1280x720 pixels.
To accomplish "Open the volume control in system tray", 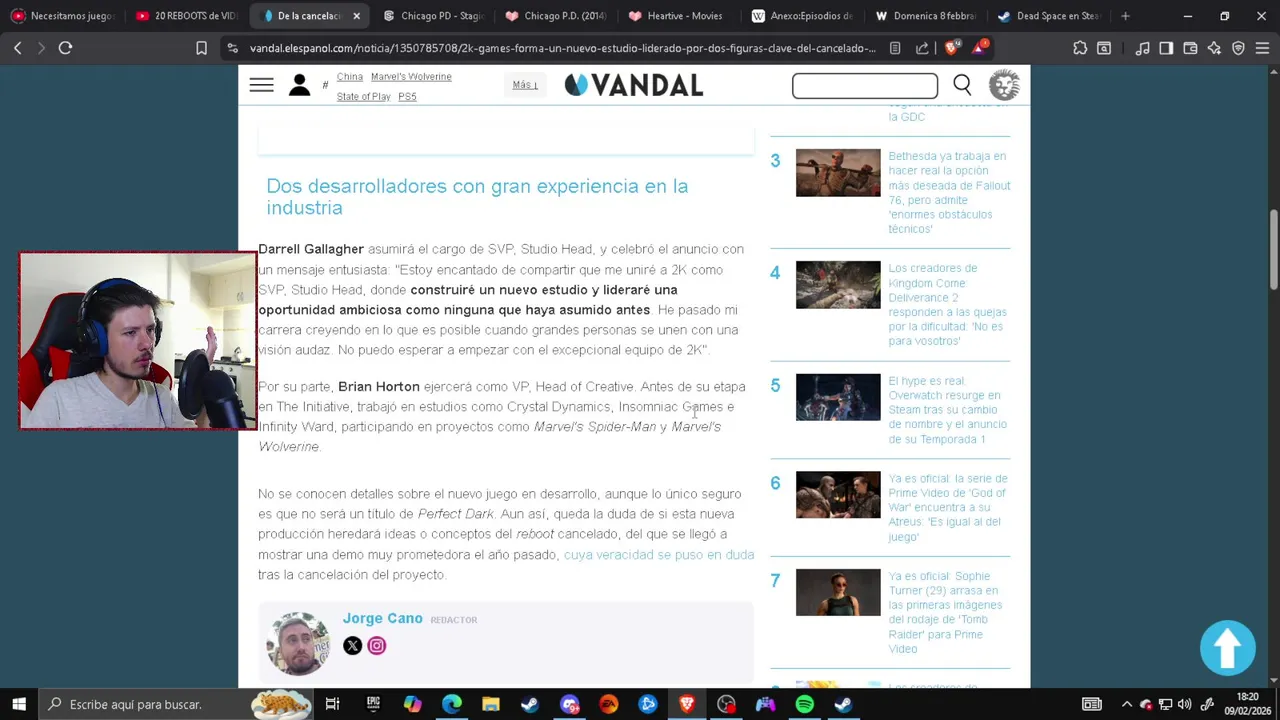I will click(x=1185, y=704).
